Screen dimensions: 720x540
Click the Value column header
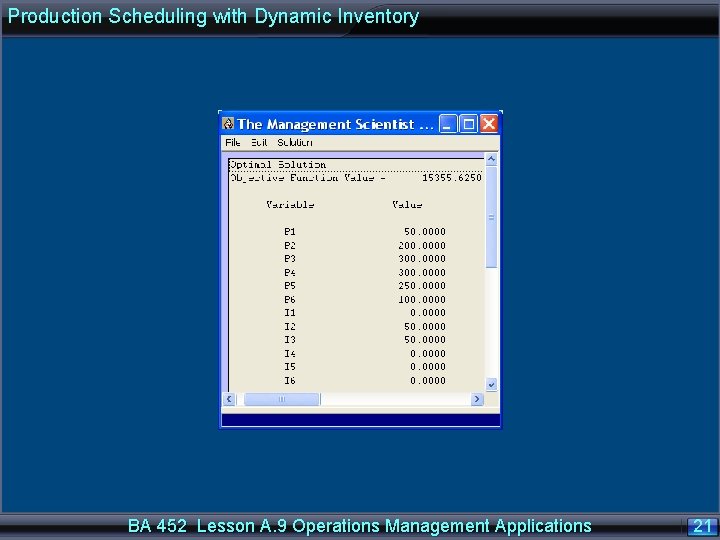pos(407,204)
